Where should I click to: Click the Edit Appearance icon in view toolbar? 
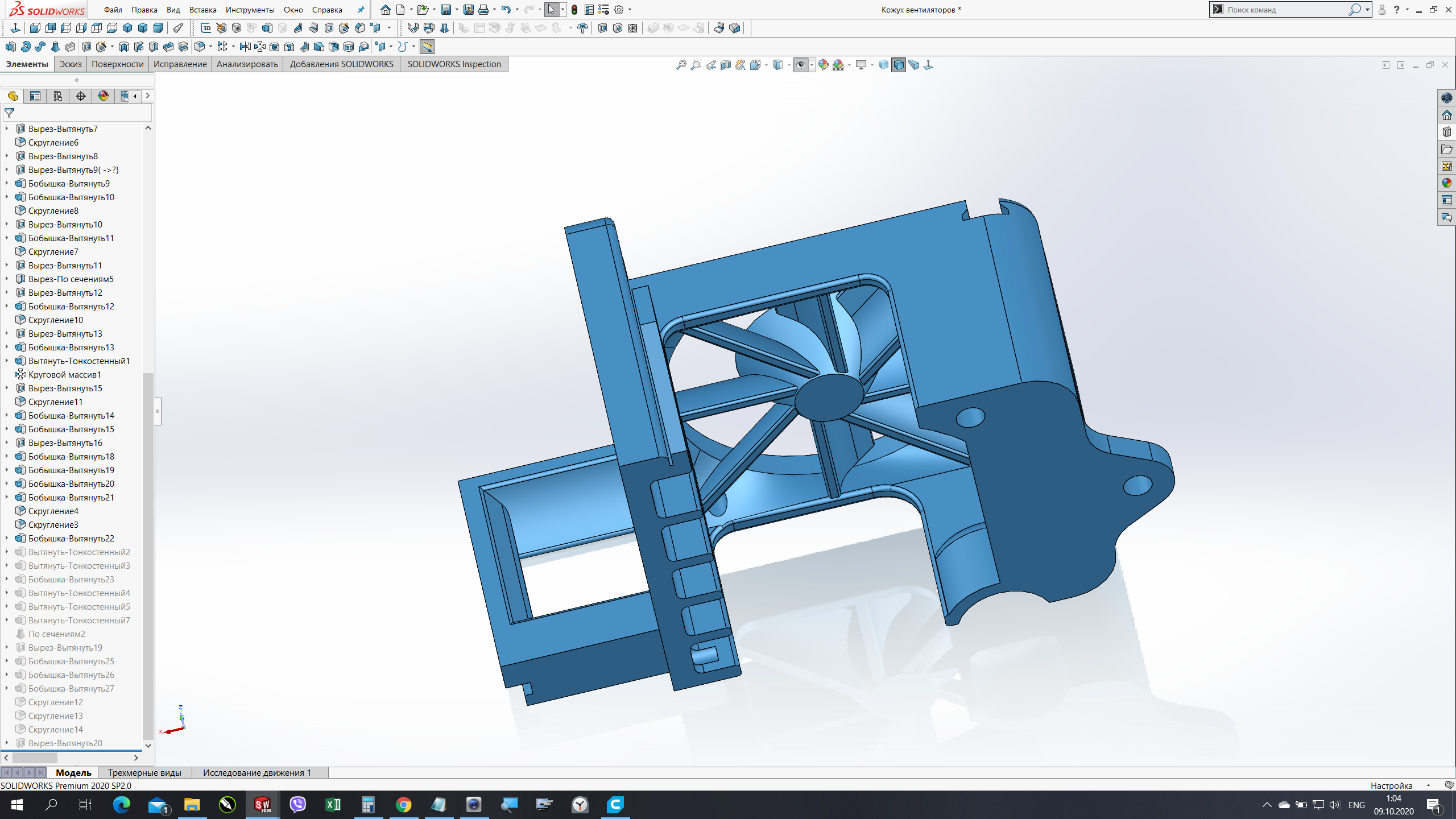pyautogui.click(x=823, y=65)
